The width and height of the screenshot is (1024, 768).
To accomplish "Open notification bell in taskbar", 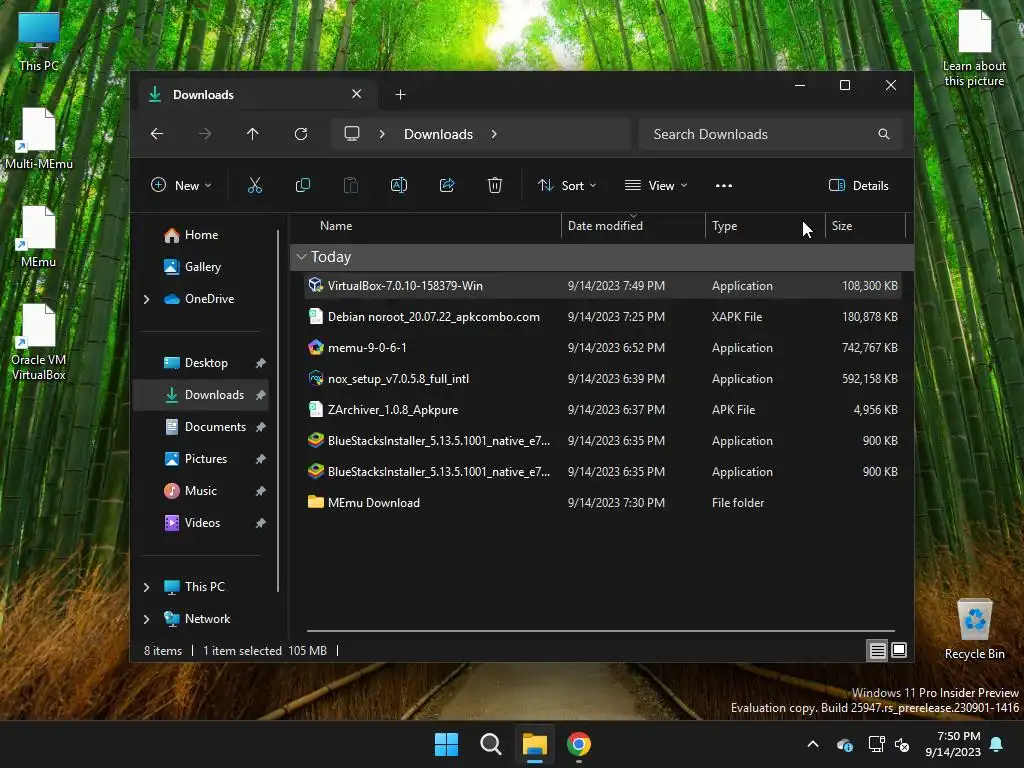I will [997, 744].
